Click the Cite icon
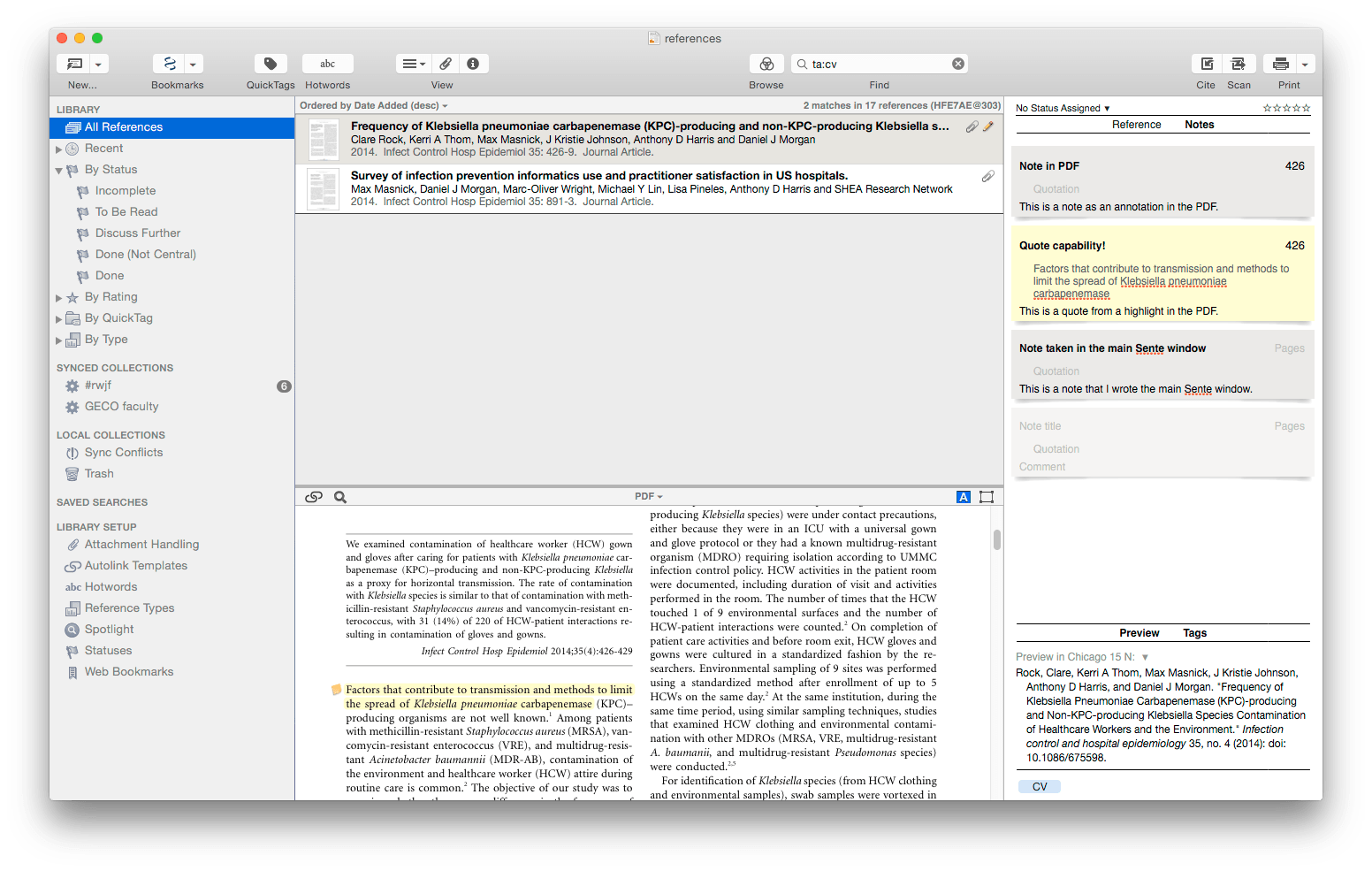Image resolution: width=1372 pixels, height=871 pixels. coord(1206,63)
